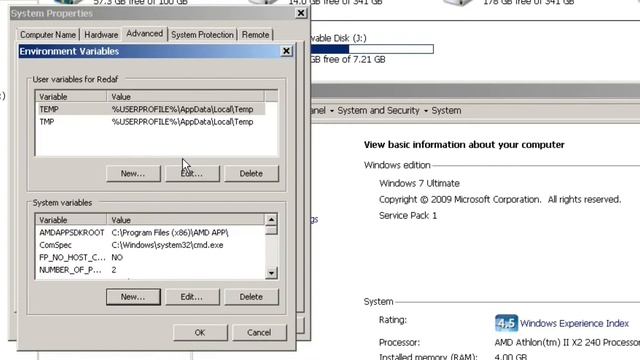Click the removable disk J: usage bar
This screenshot has height=360, width=640.
(x=372, y=49)
